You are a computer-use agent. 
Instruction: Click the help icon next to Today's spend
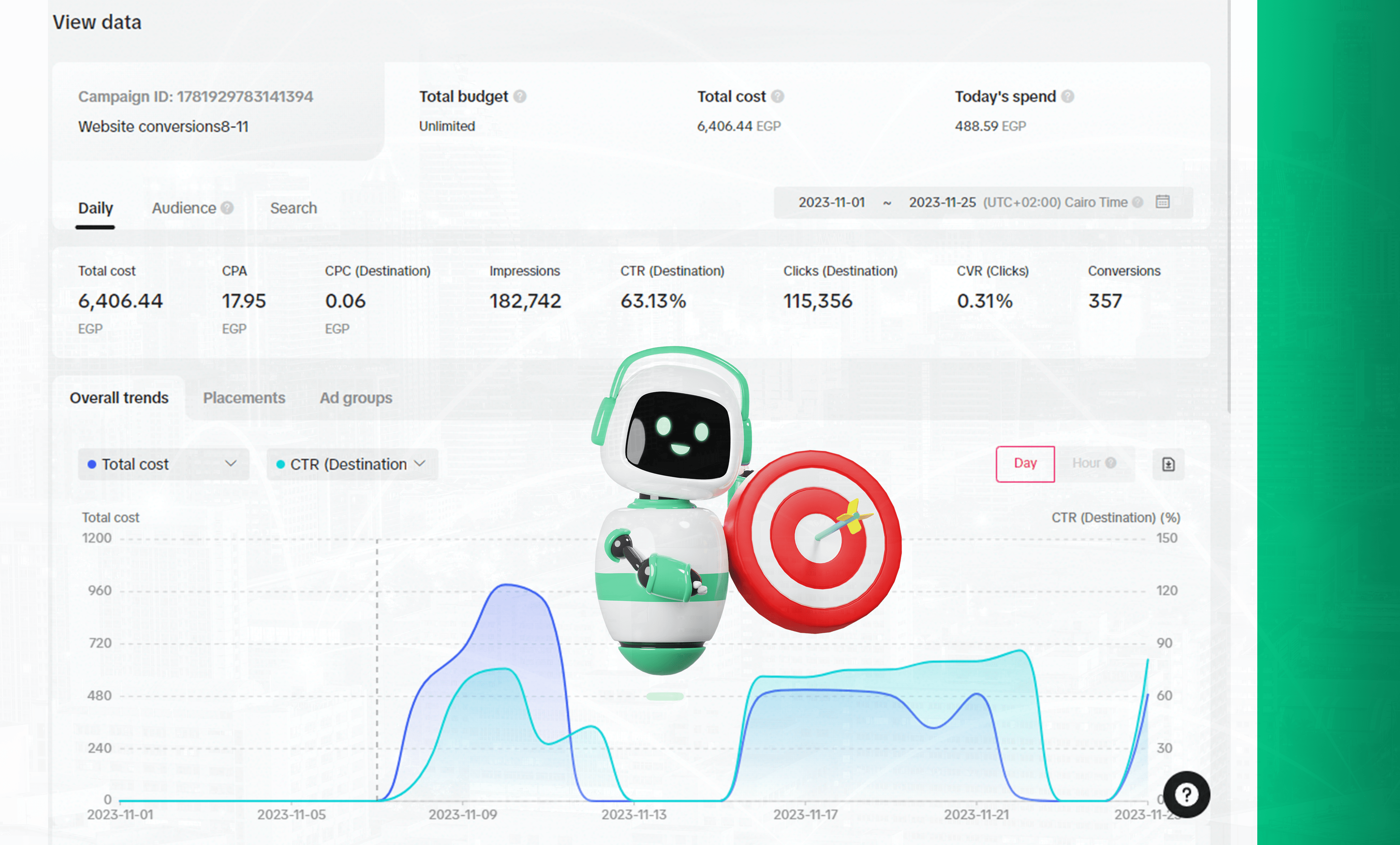[x=1068, y=97]
